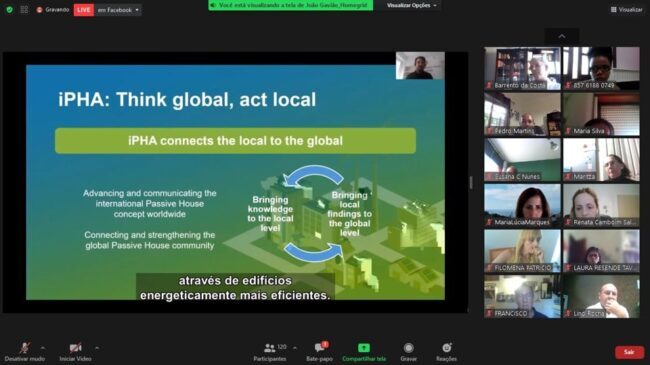The image size is (650, 365).
Task: Click the muted mic icon on Barrento da Costa's tile
Action: tap(490, 85)
